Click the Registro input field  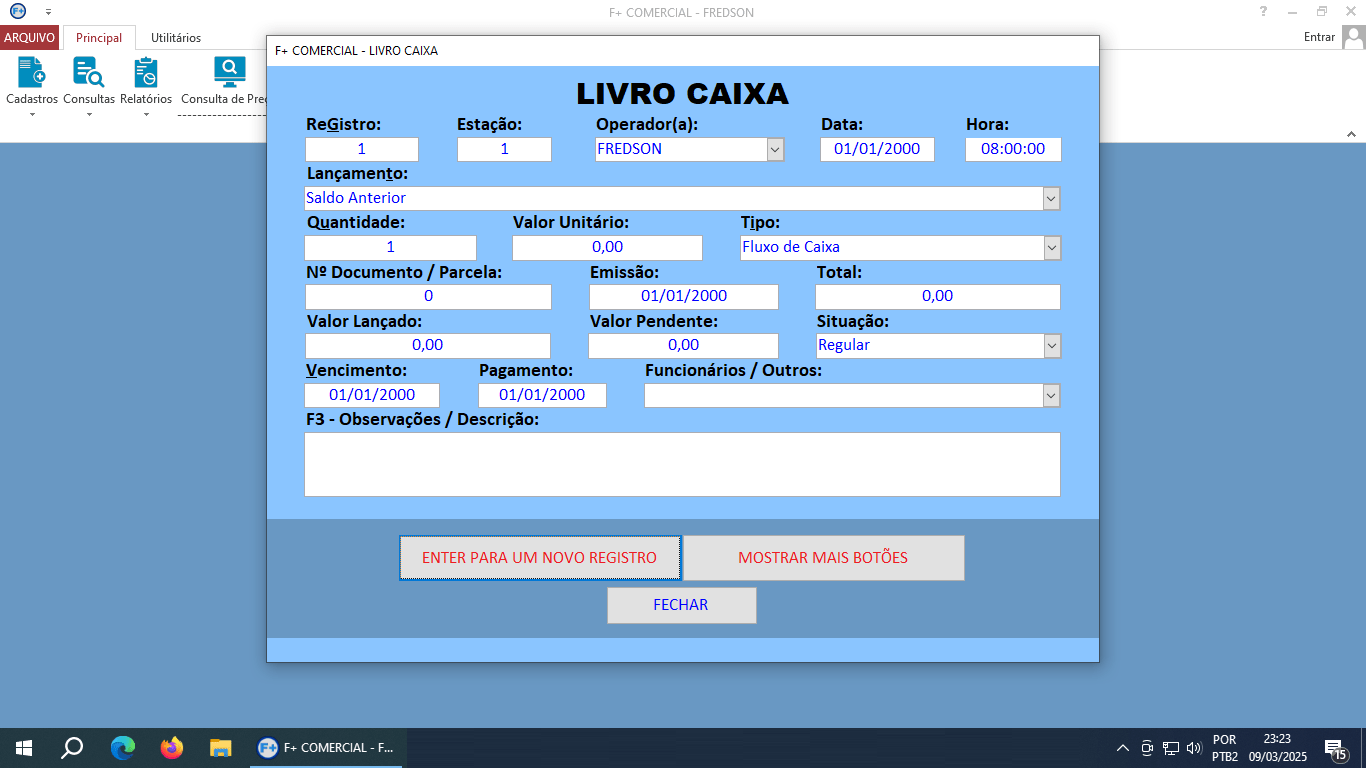point(362,149)
